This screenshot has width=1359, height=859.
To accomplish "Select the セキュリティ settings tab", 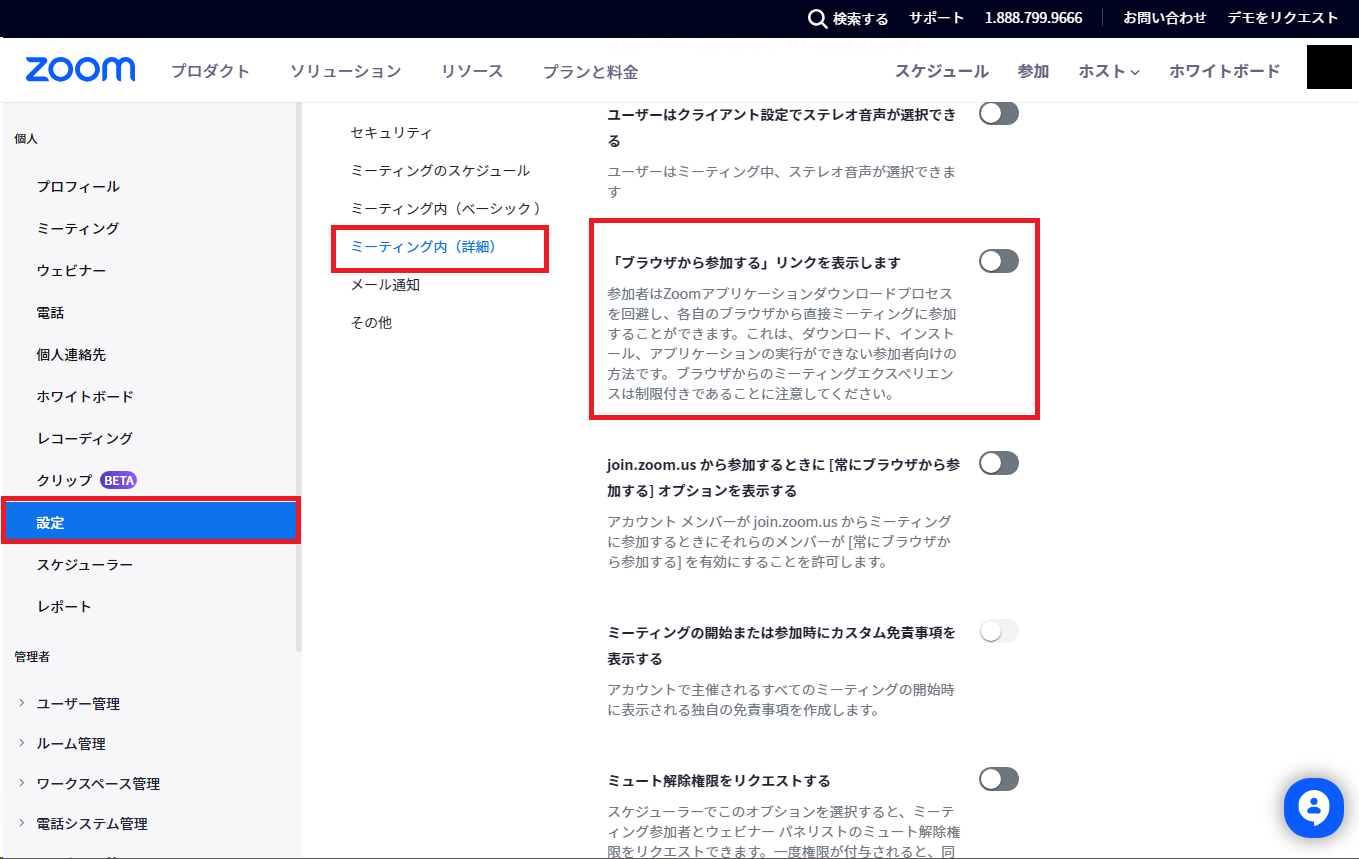I will click(391, 132).
